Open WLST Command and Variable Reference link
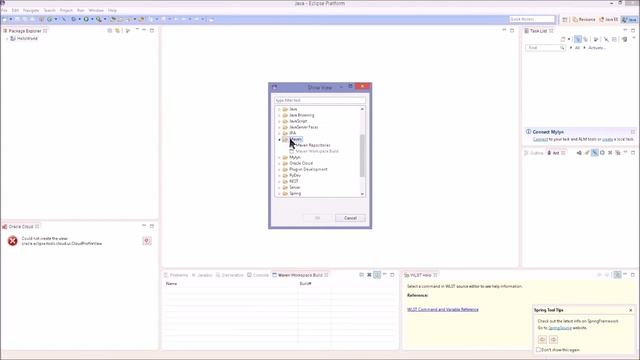 [x=442, y=309]
